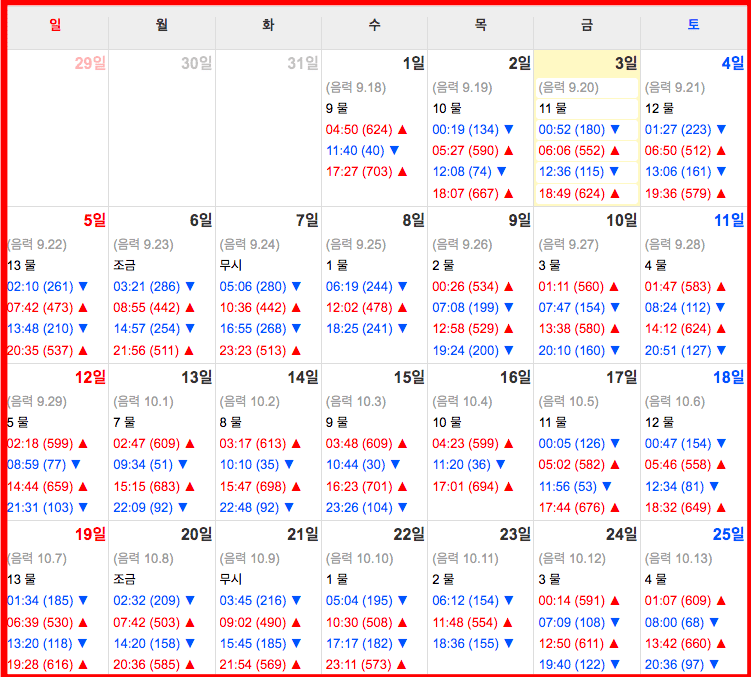Click the 수 (Wednesday) column header
751x677 pixels.
coord(375,24)
